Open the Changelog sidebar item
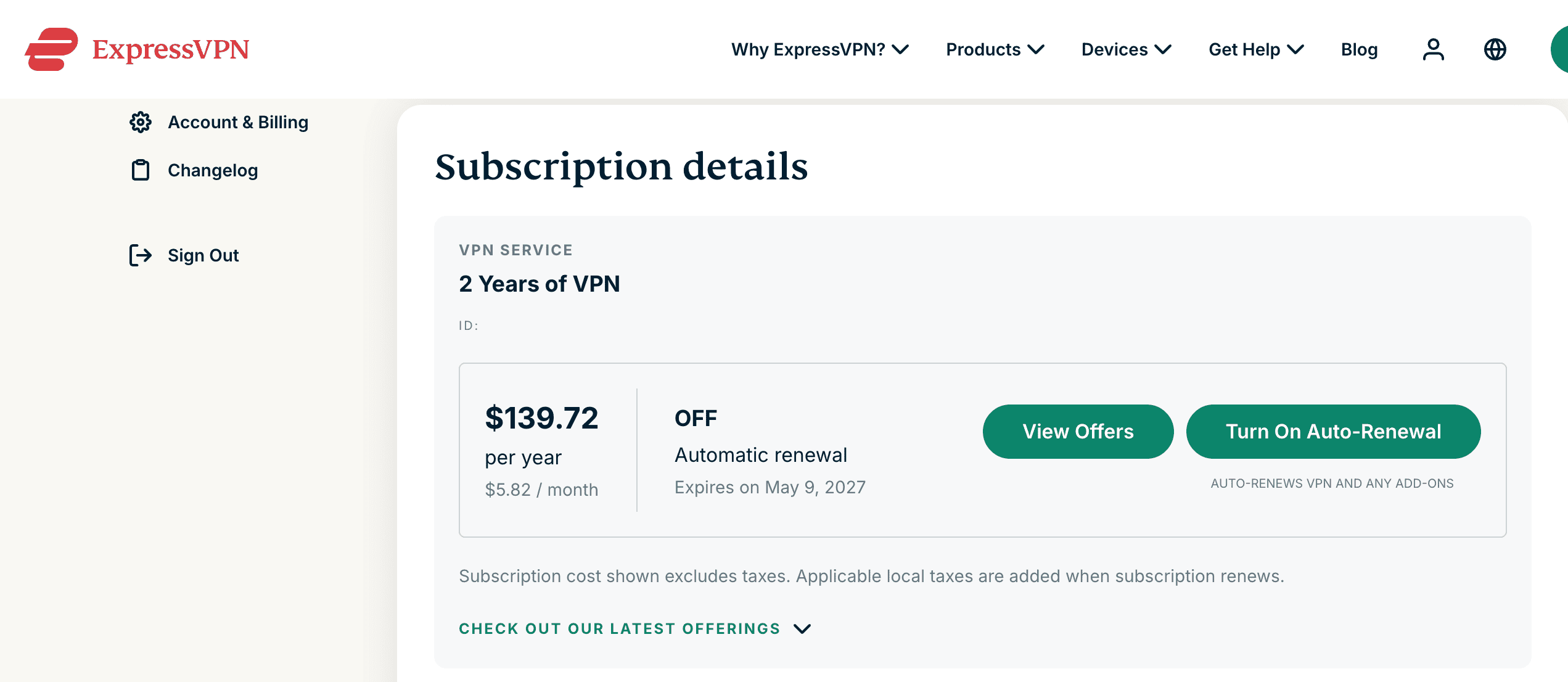This screenshot has height=682, width=1568. 213,170
